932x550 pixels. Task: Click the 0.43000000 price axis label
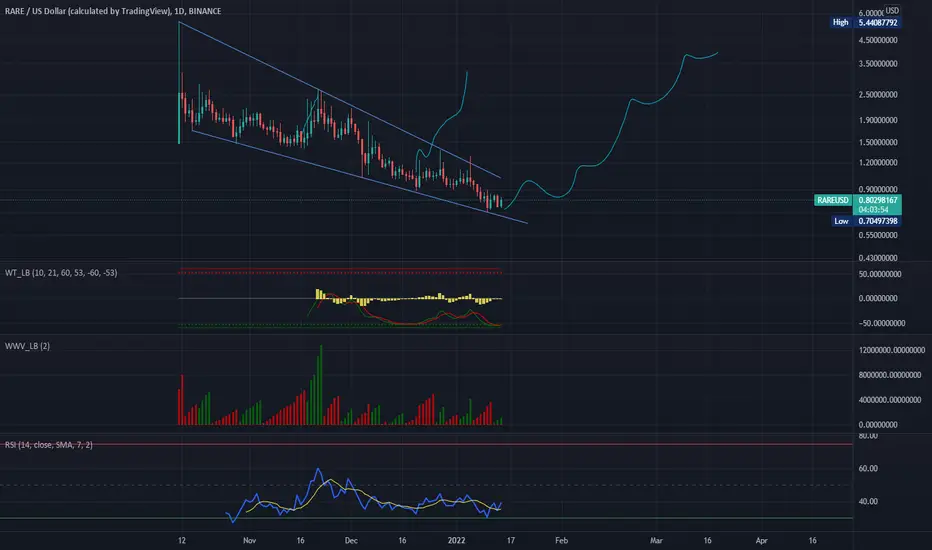[x=877, y=258]
